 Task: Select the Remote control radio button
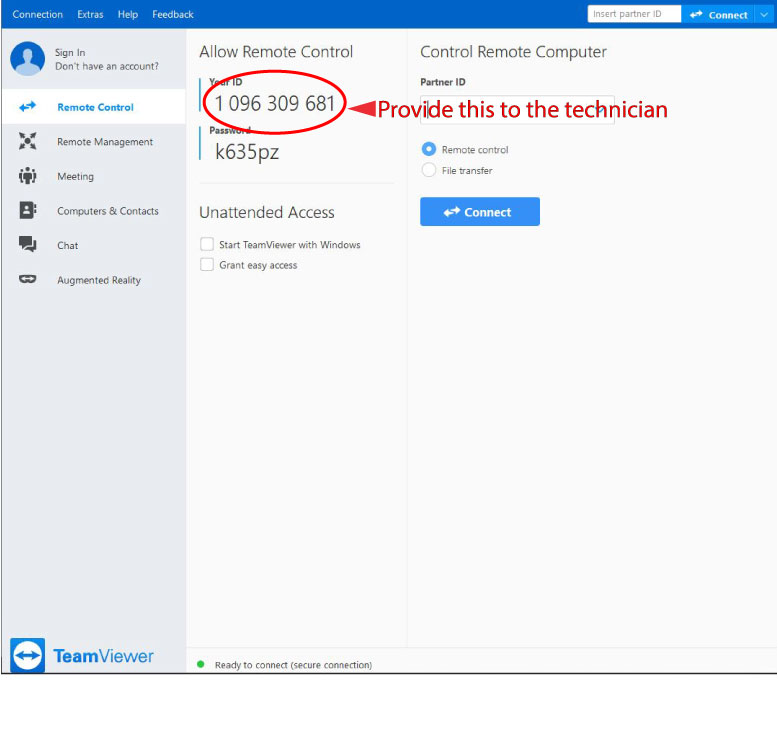429,149
